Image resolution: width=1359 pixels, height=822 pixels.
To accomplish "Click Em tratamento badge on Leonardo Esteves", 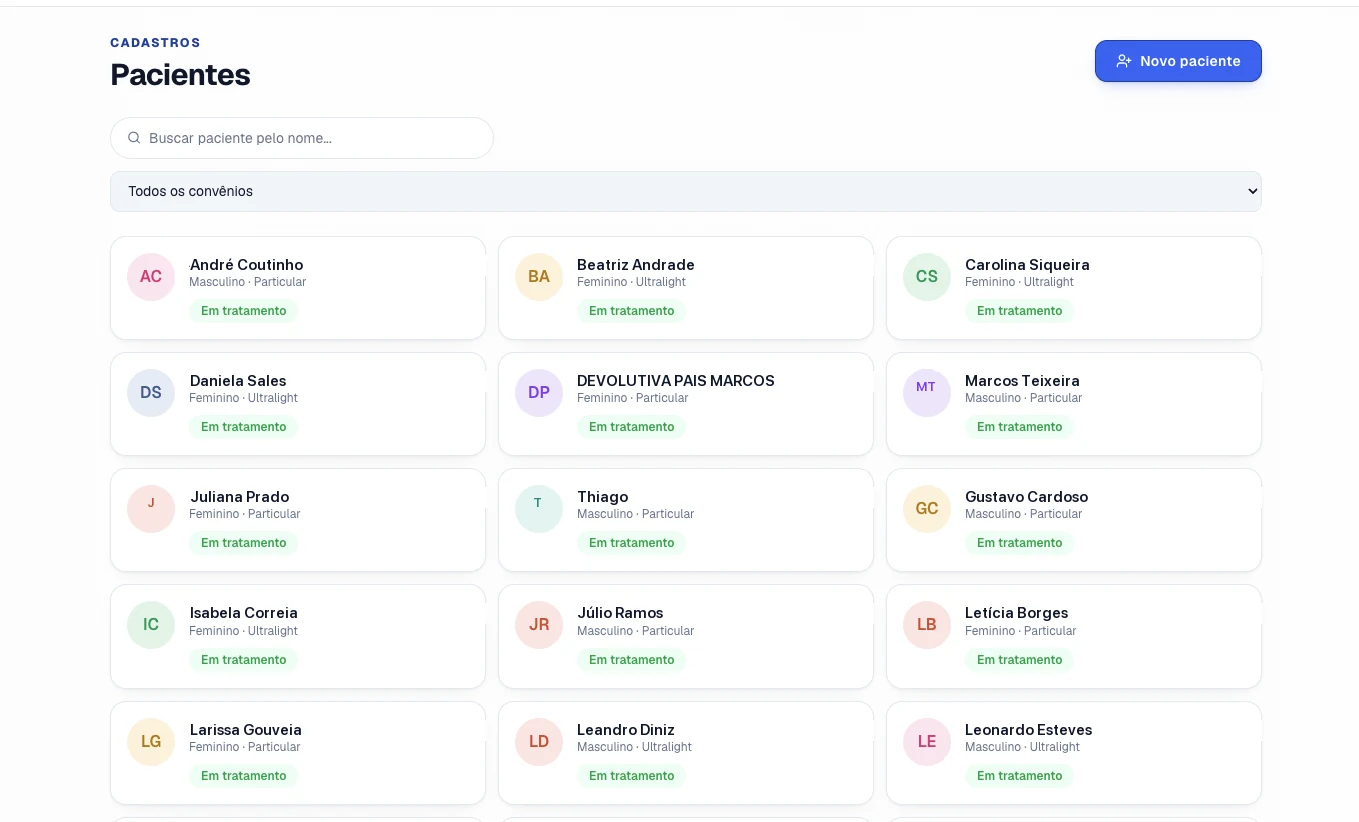I will [x=1020, y=776].
